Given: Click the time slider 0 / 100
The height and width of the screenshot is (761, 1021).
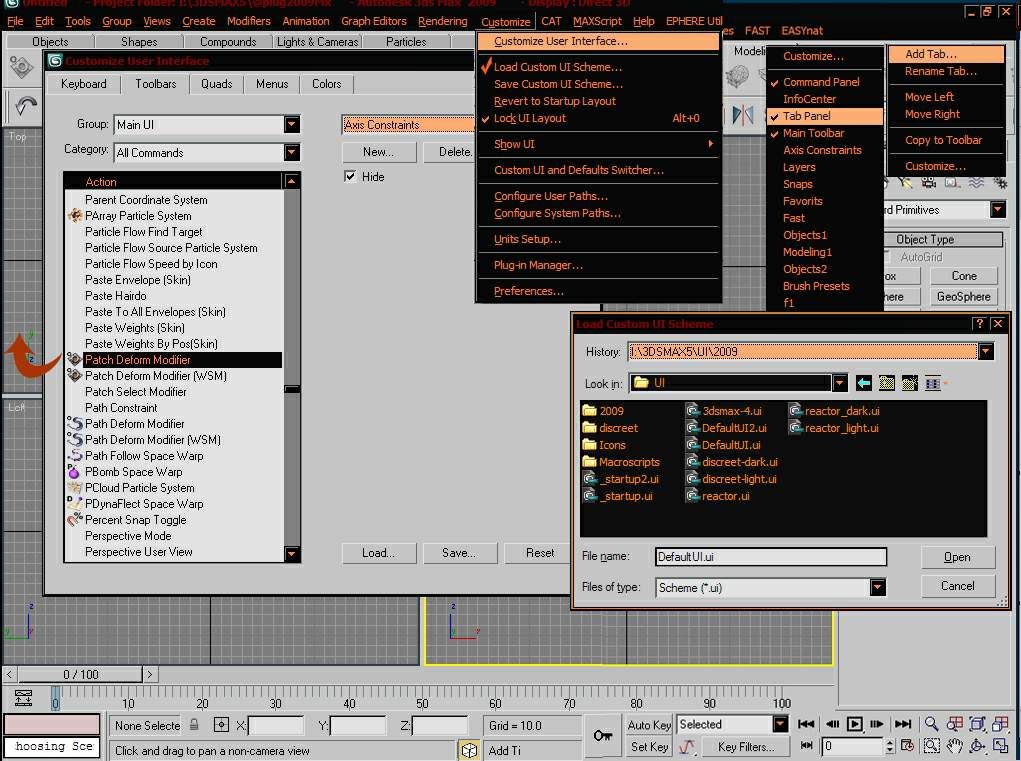Looking at the screenshot, I should (81, 674).
